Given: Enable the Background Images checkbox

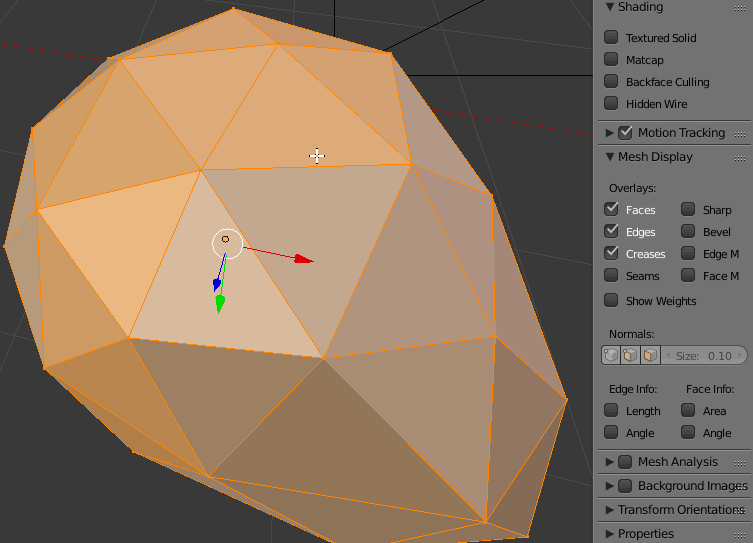Looking at the screenshot, I should click(625, 486).
